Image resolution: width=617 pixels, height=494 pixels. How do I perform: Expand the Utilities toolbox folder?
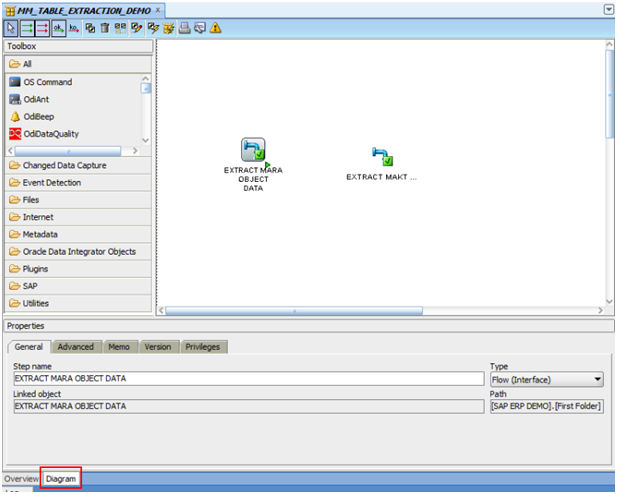point(78,303)
